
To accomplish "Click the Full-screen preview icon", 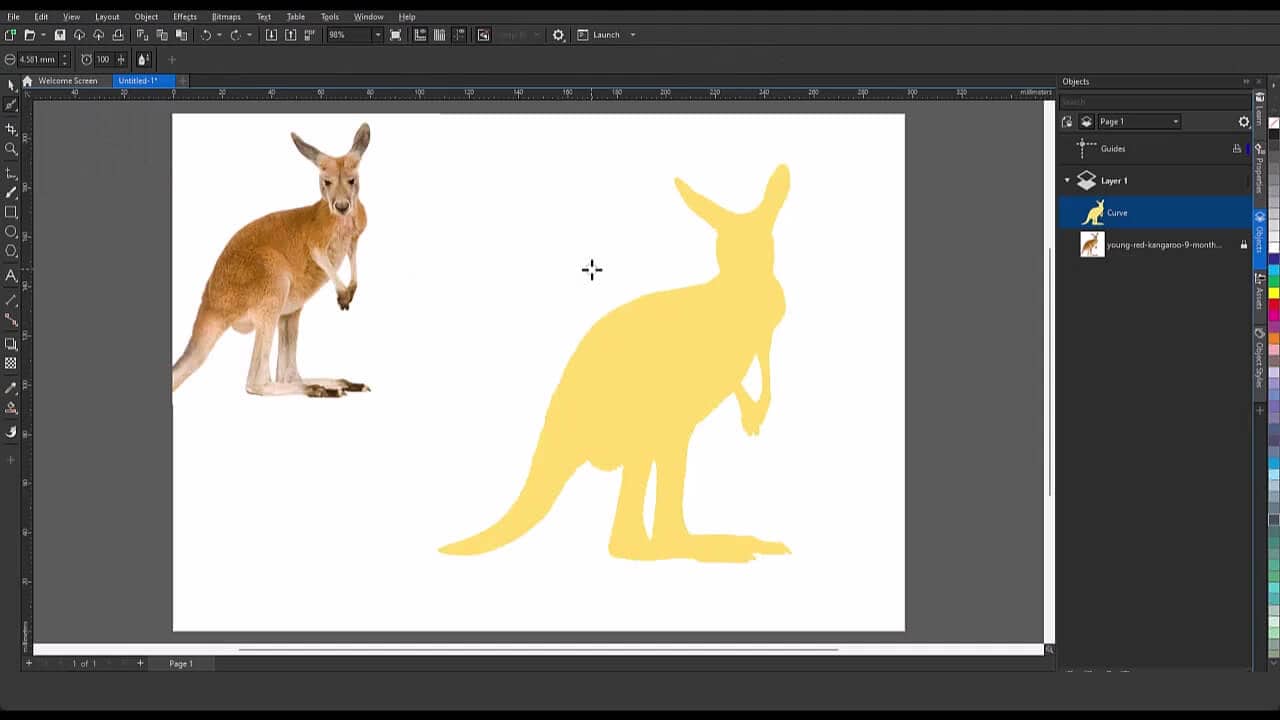I will click(x=396, y=35).
